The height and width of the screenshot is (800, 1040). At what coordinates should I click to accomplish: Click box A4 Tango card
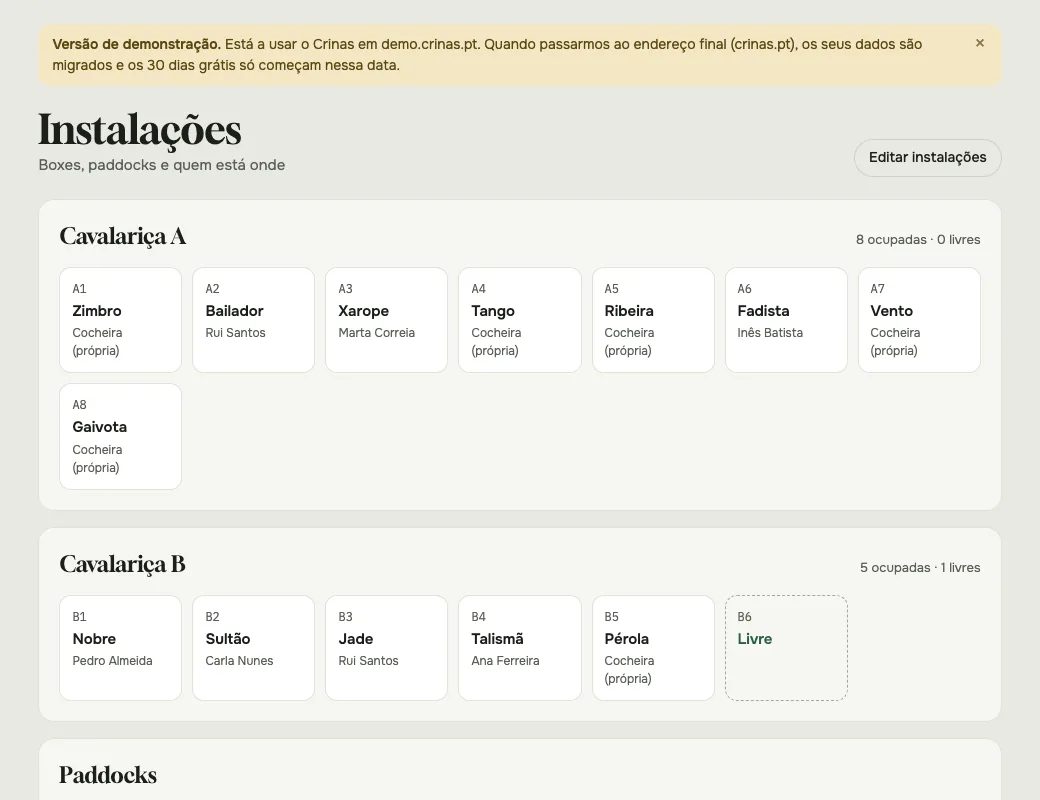click(519, 320)
